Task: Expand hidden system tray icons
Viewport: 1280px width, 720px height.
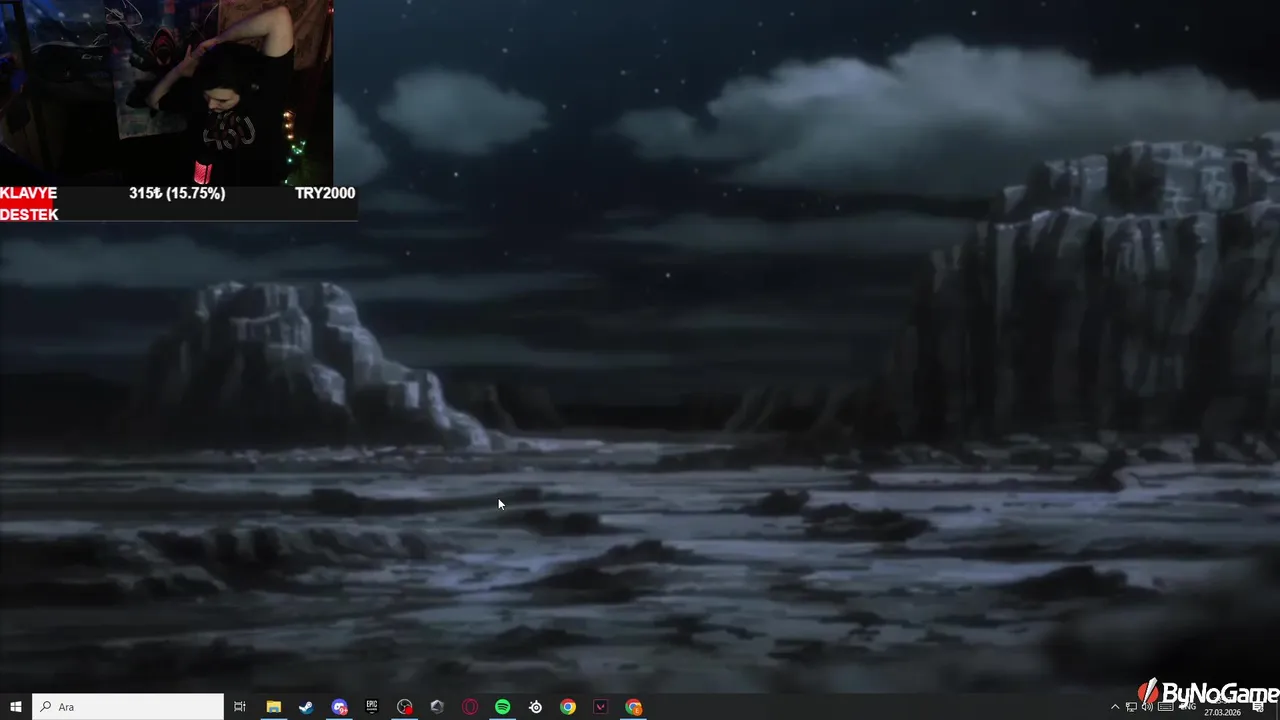Action: point(1115,707)
